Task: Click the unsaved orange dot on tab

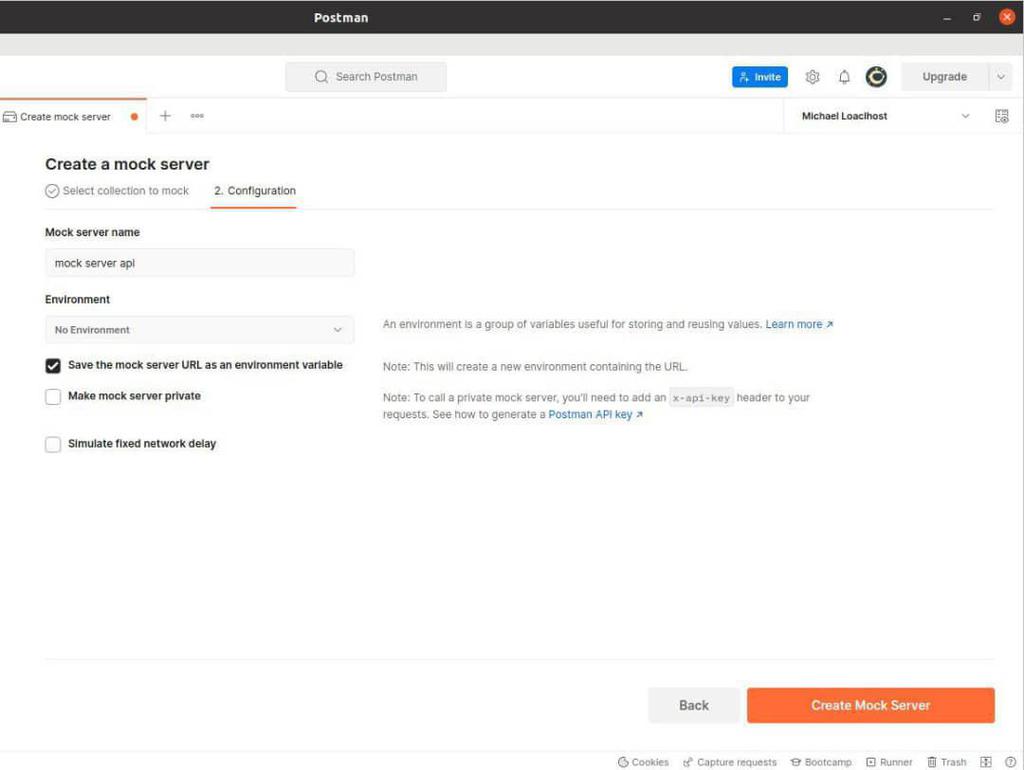Action: pos(134,117)
